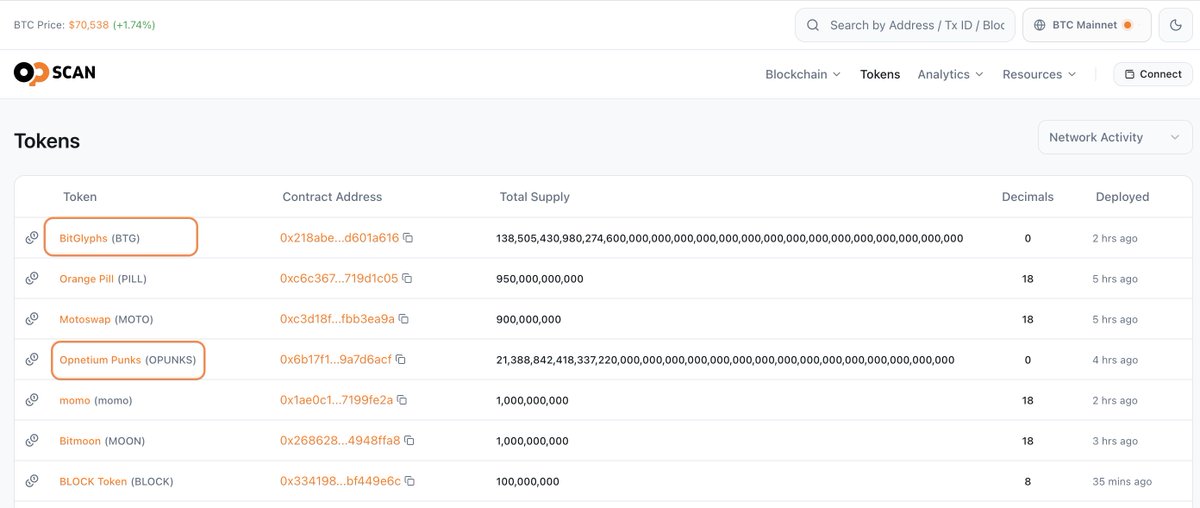1200x508 pixels.
Task: Expand the Analytics menu
Action: [x=950, y=74]
